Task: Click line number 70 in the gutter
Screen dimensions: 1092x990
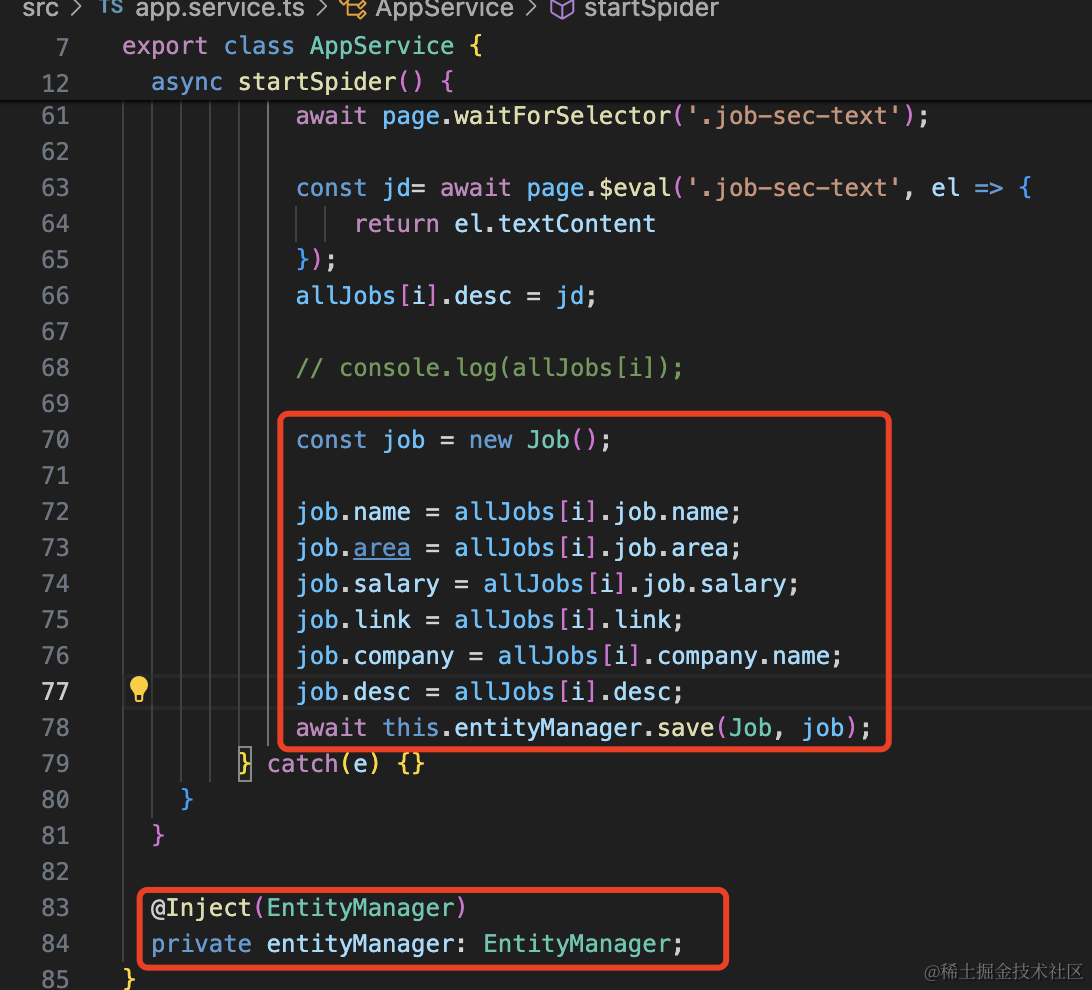Action: (56, 439)
